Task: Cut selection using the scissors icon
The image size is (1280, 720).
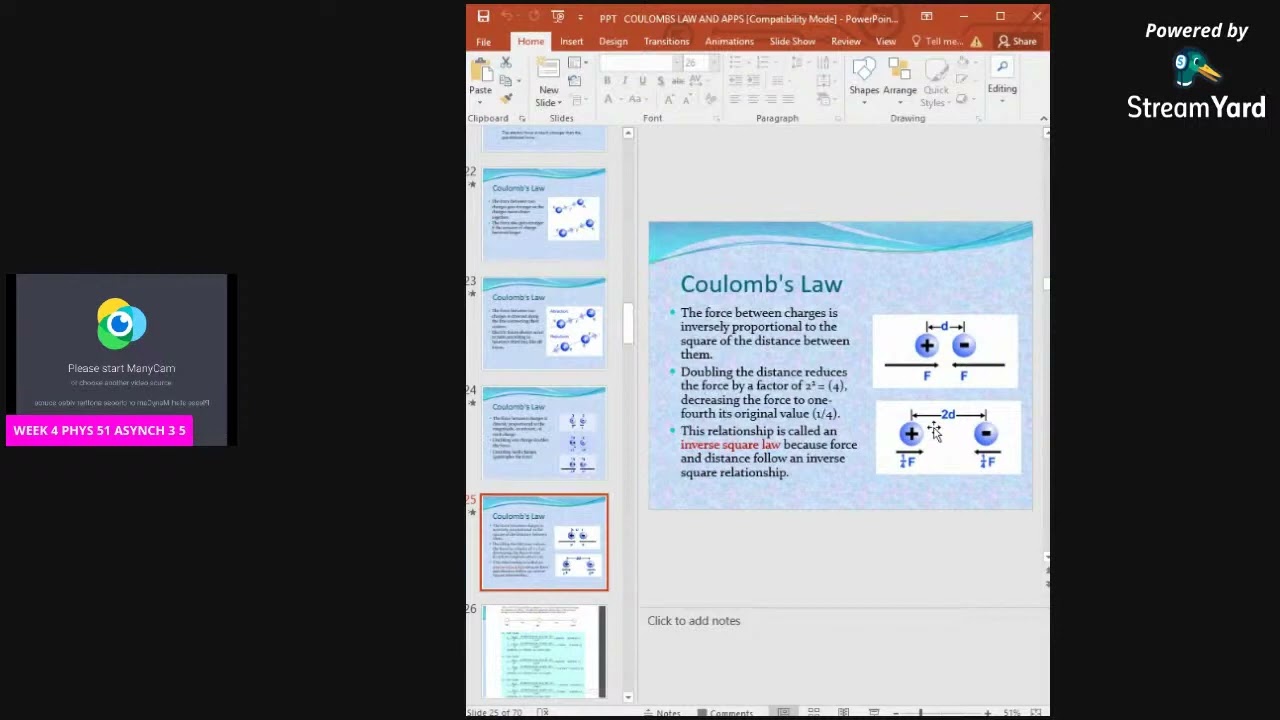Action: click(x=506, y=63)
